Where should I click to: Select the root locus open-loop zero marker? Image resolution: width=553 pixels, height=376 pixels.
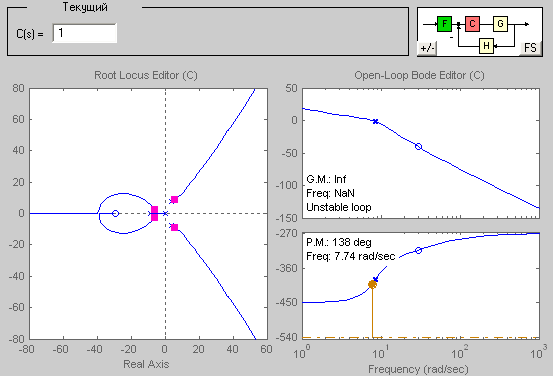[x=115, y=213]
